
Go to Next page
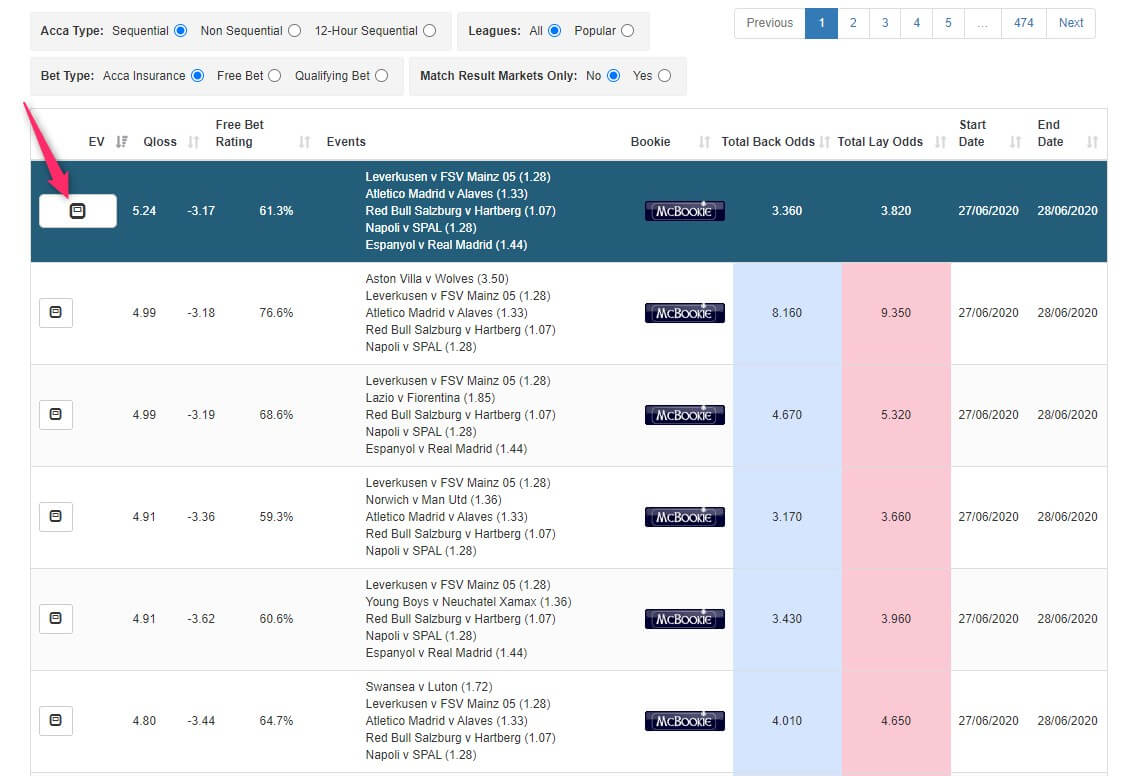(x=1071, y=23)
